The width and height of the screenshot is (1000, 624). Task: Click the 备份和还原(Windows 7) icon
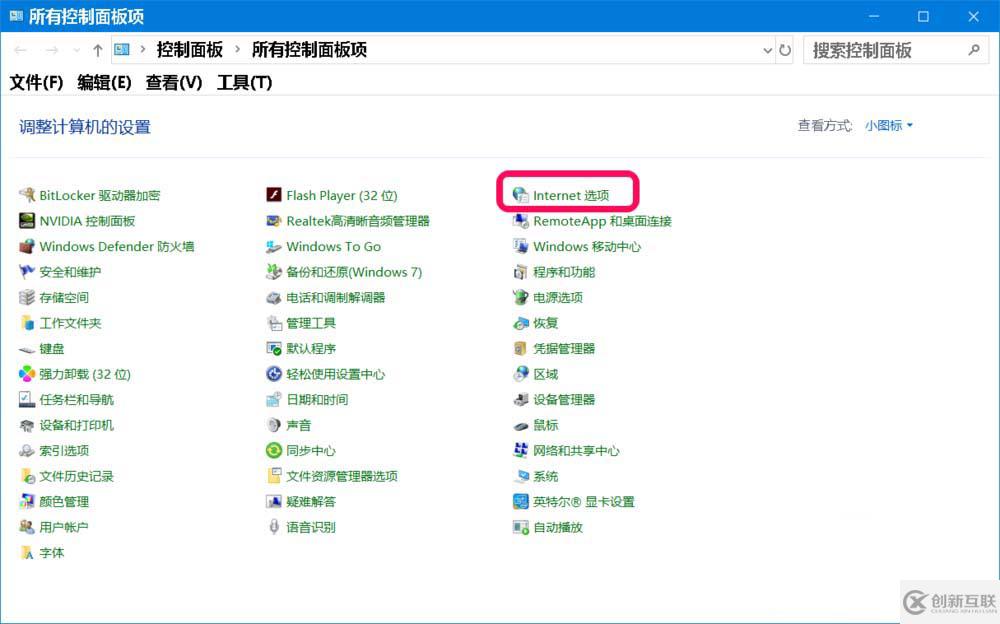point(274,272)
